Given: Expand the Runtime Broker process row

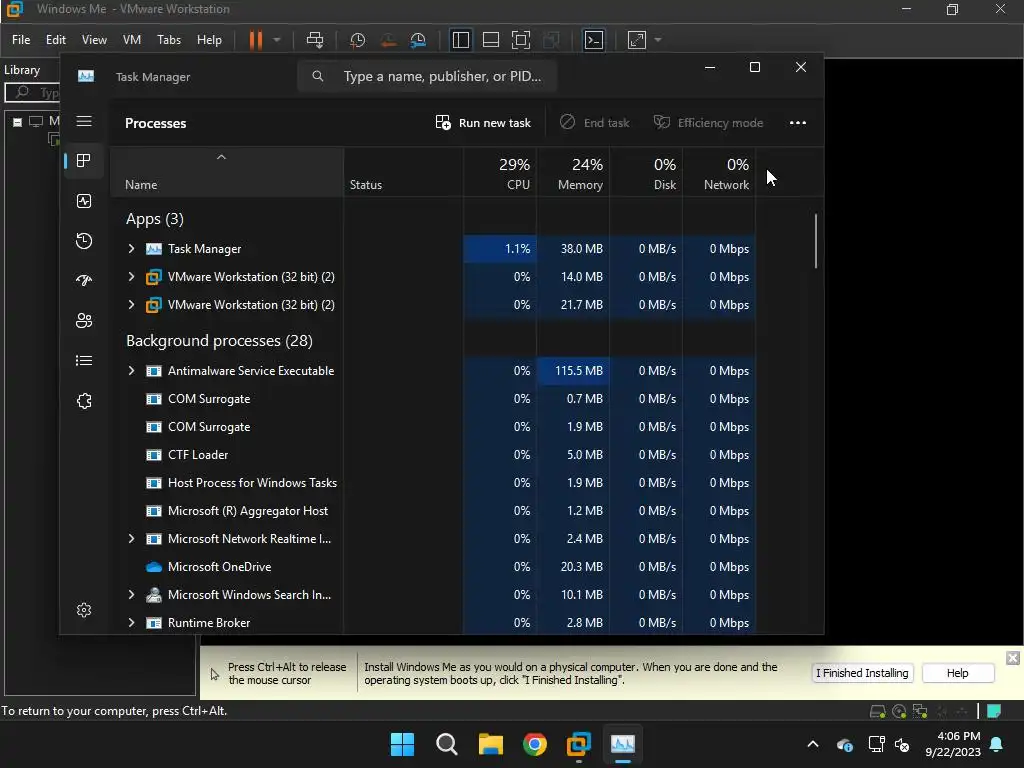Looking at the screenshot, I should [x=131, y=623].
